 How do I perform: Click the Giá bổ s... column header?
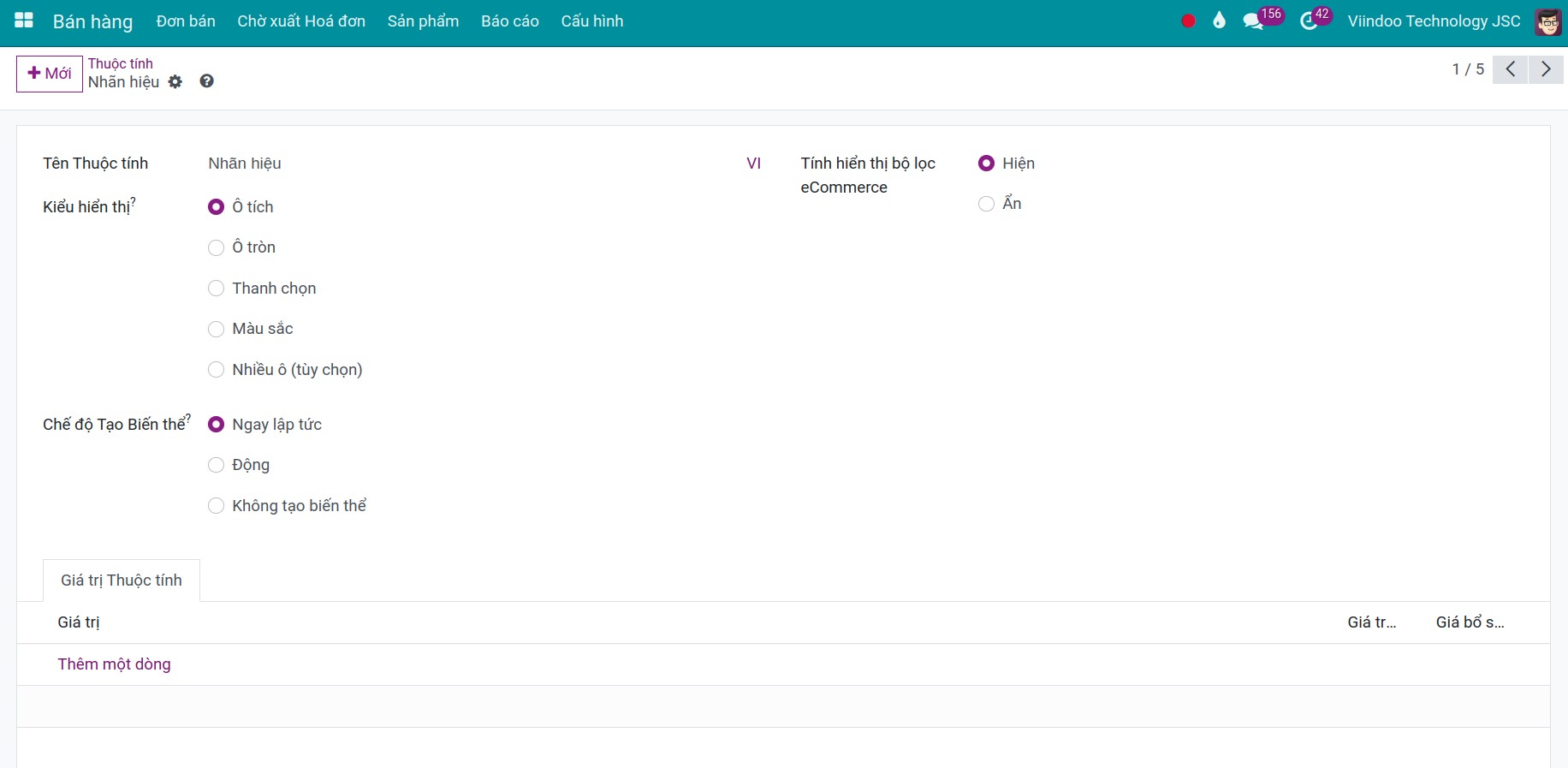(x=1470, y=622)
